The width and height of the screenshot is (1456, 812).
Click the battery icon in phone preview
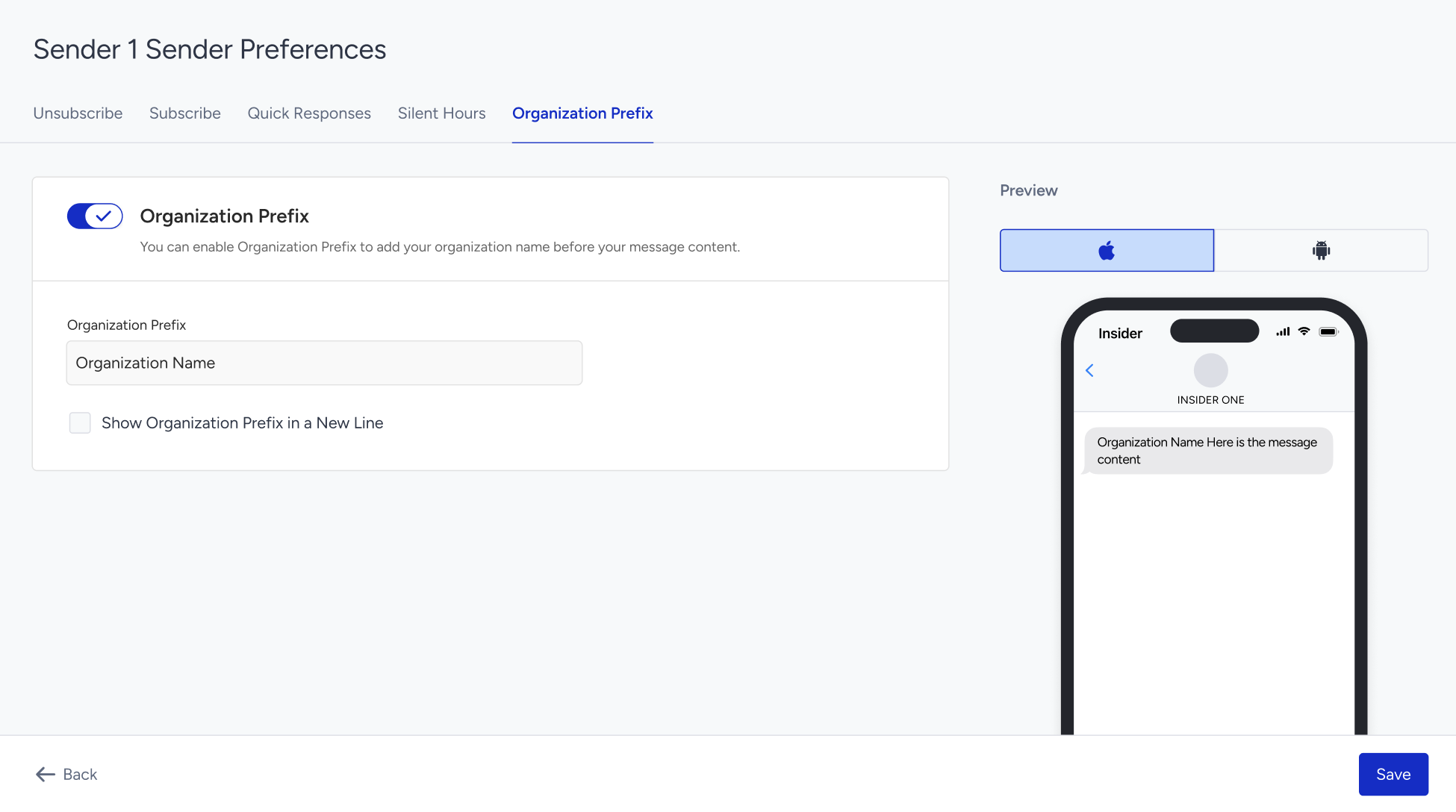1328,332
